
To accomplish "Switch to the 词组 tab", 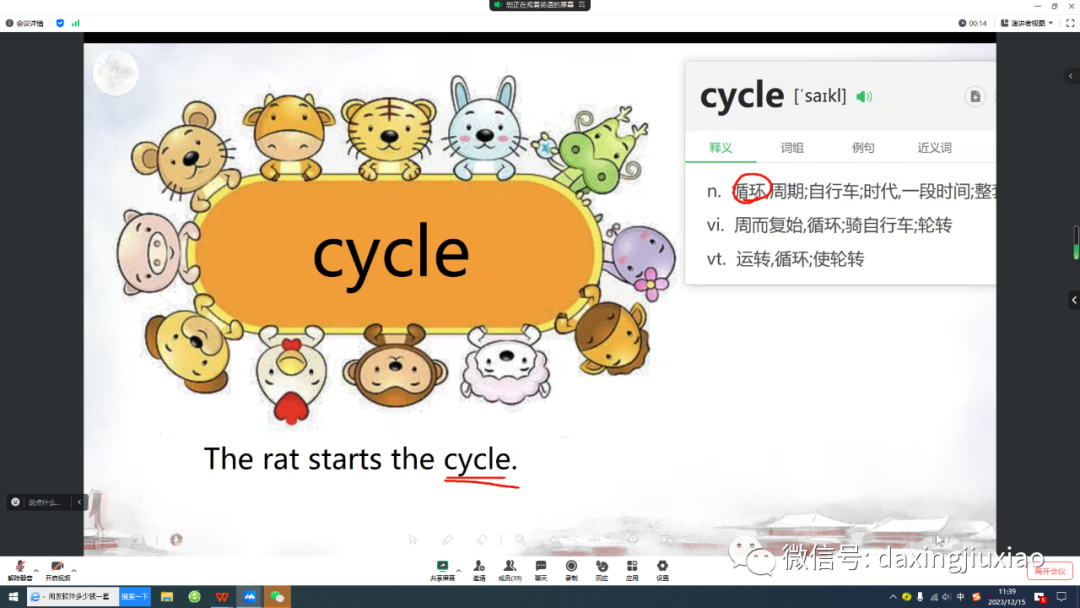I will click(x=792, y=148).
